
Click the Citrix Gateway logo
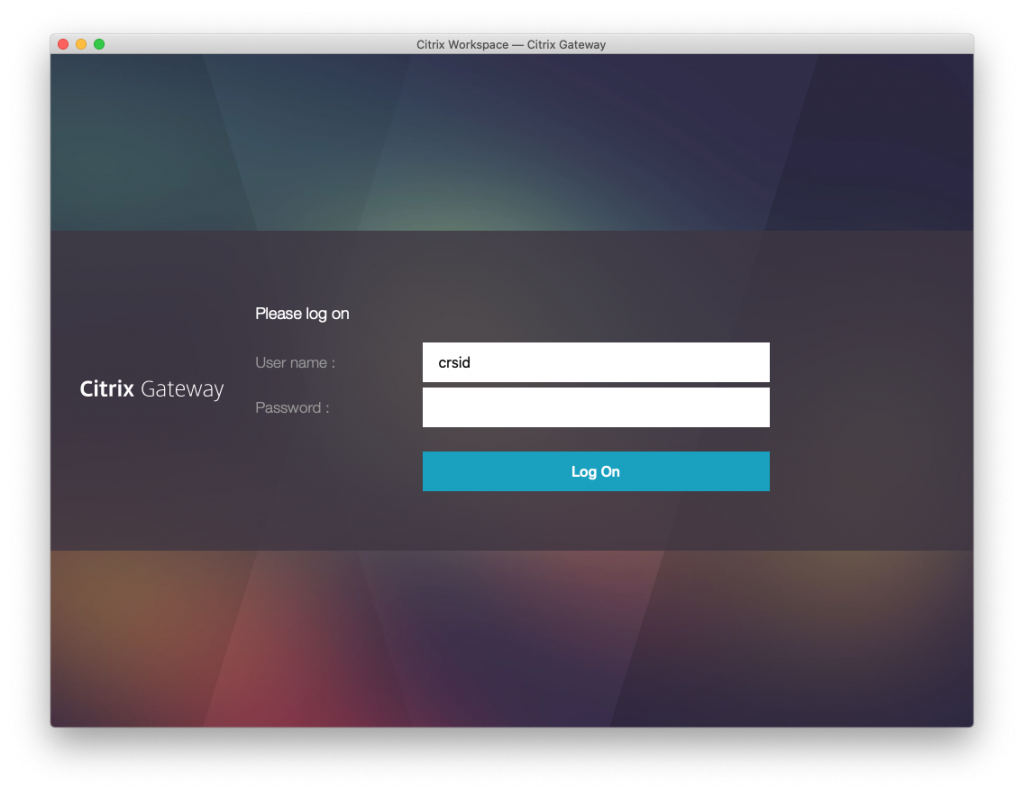pos(151,388)
